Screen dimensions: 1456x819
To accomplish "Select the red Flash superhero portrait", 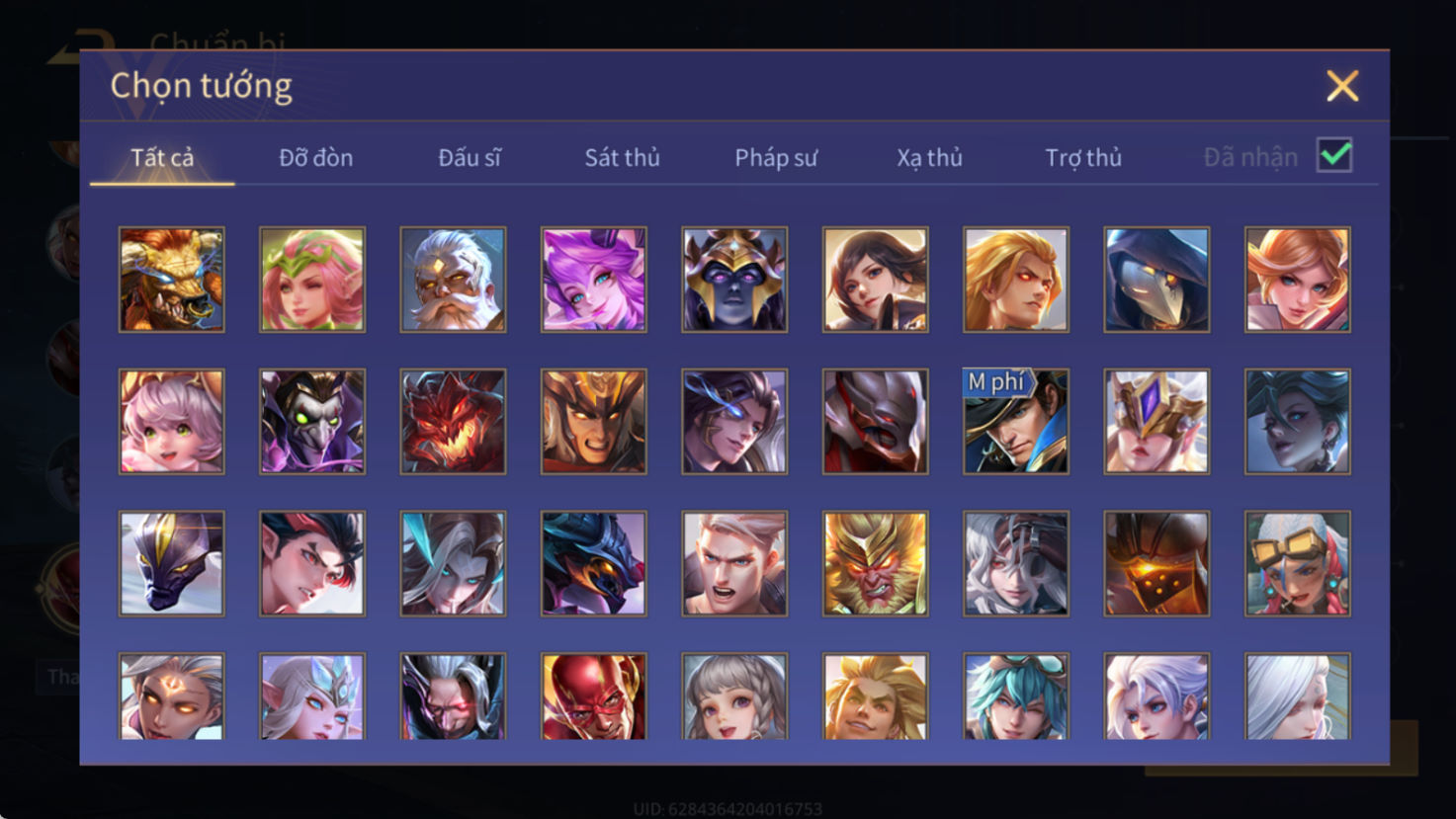I will click(594, 696).
